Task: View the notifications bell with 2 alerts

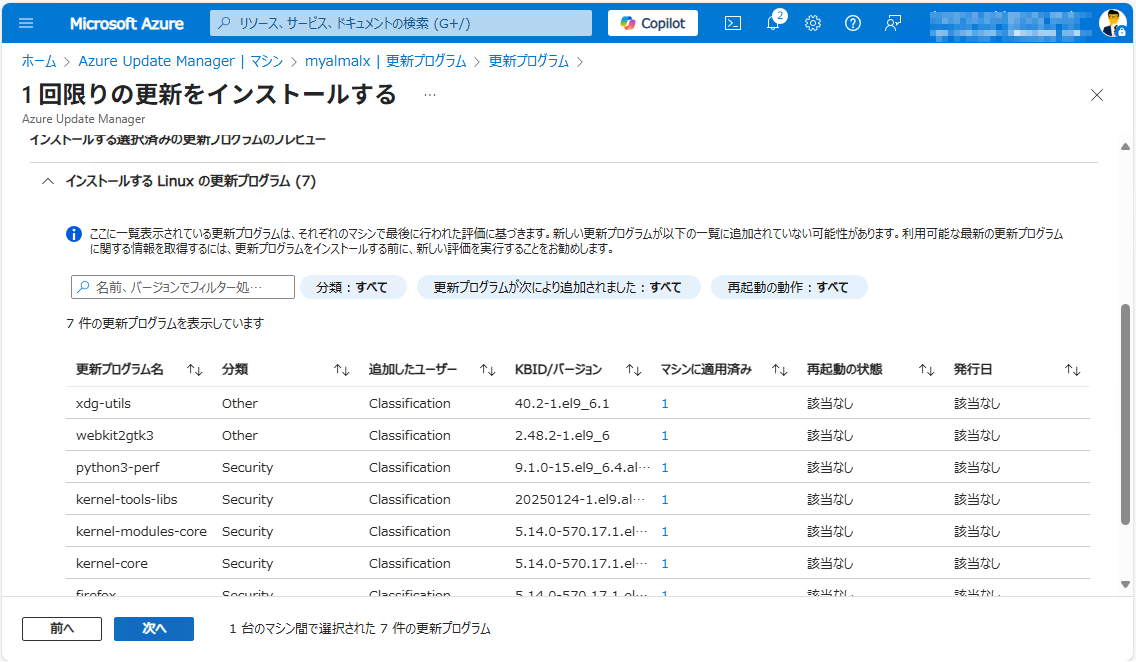Action: [772, 22]
